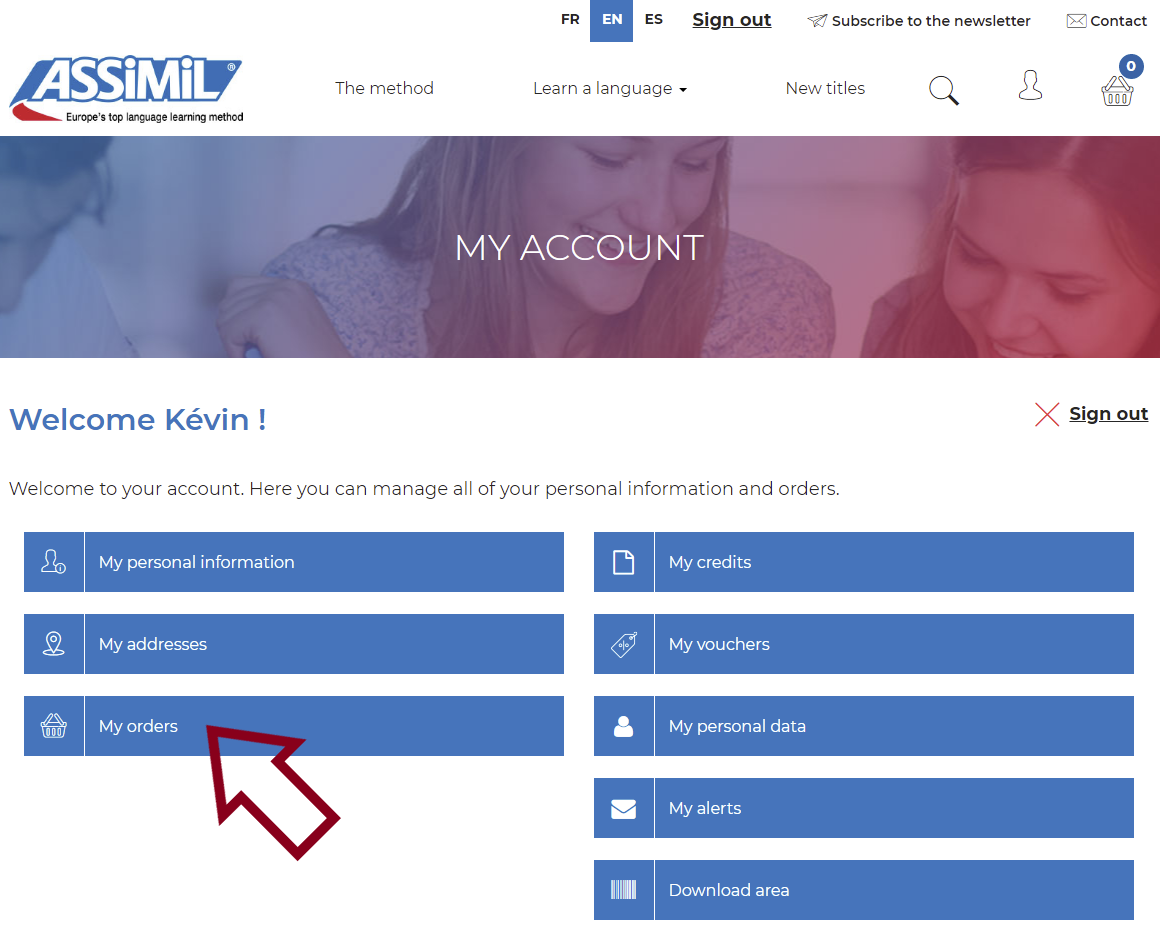The height and width of the screenshot is (932, 1160).
Task: Switch site language to FR
Action: pyautogui.click(x=570, y=20)
